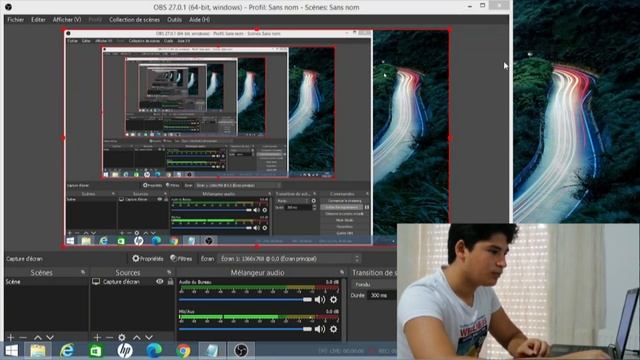Open the Windows Start button
The width and height of the screenshot is (640, 360).
click(x=11, y=351)
